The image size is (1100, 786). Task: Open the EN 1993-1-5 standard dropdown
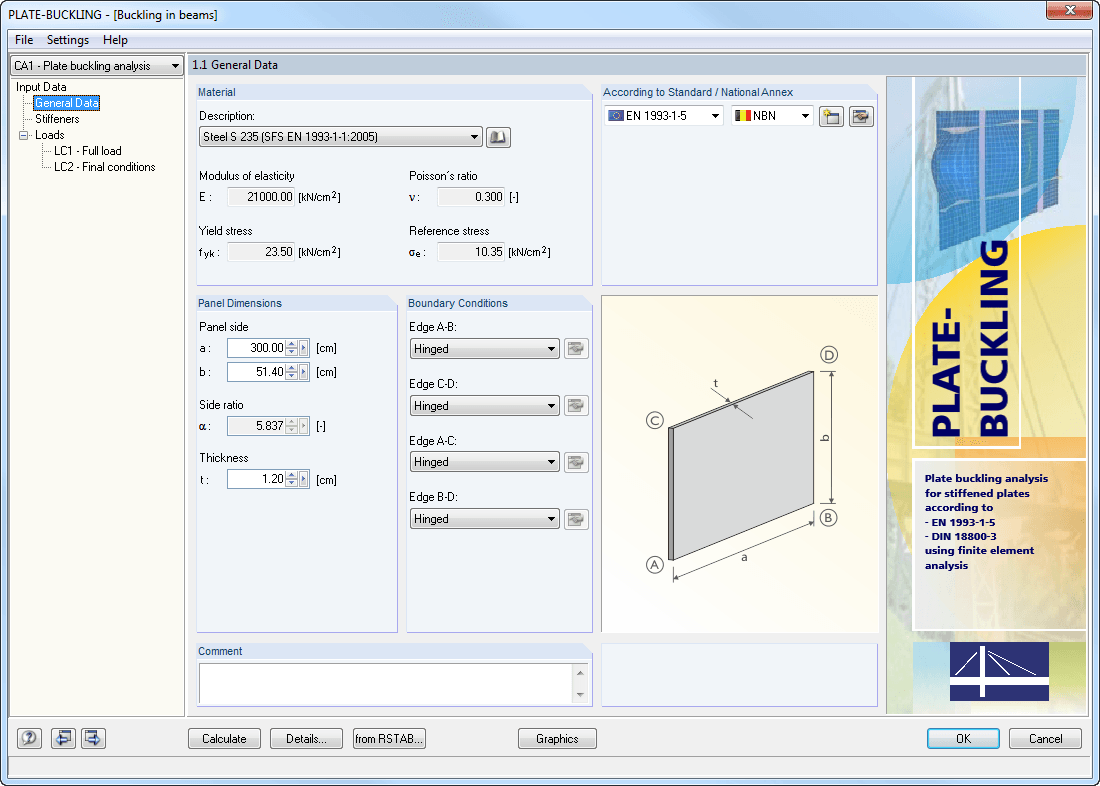(664, 116)
